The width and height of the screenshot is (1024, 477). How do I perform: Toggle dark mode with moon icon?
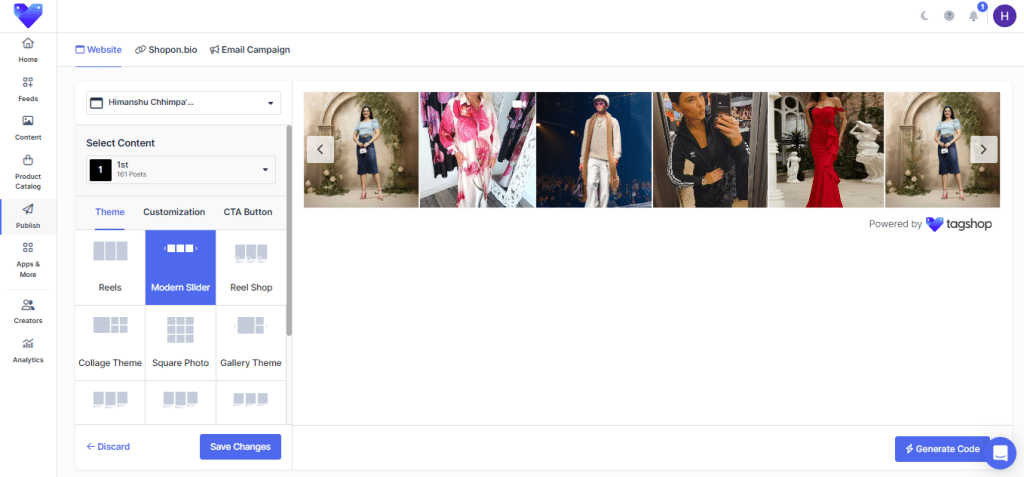pos(924,16)
